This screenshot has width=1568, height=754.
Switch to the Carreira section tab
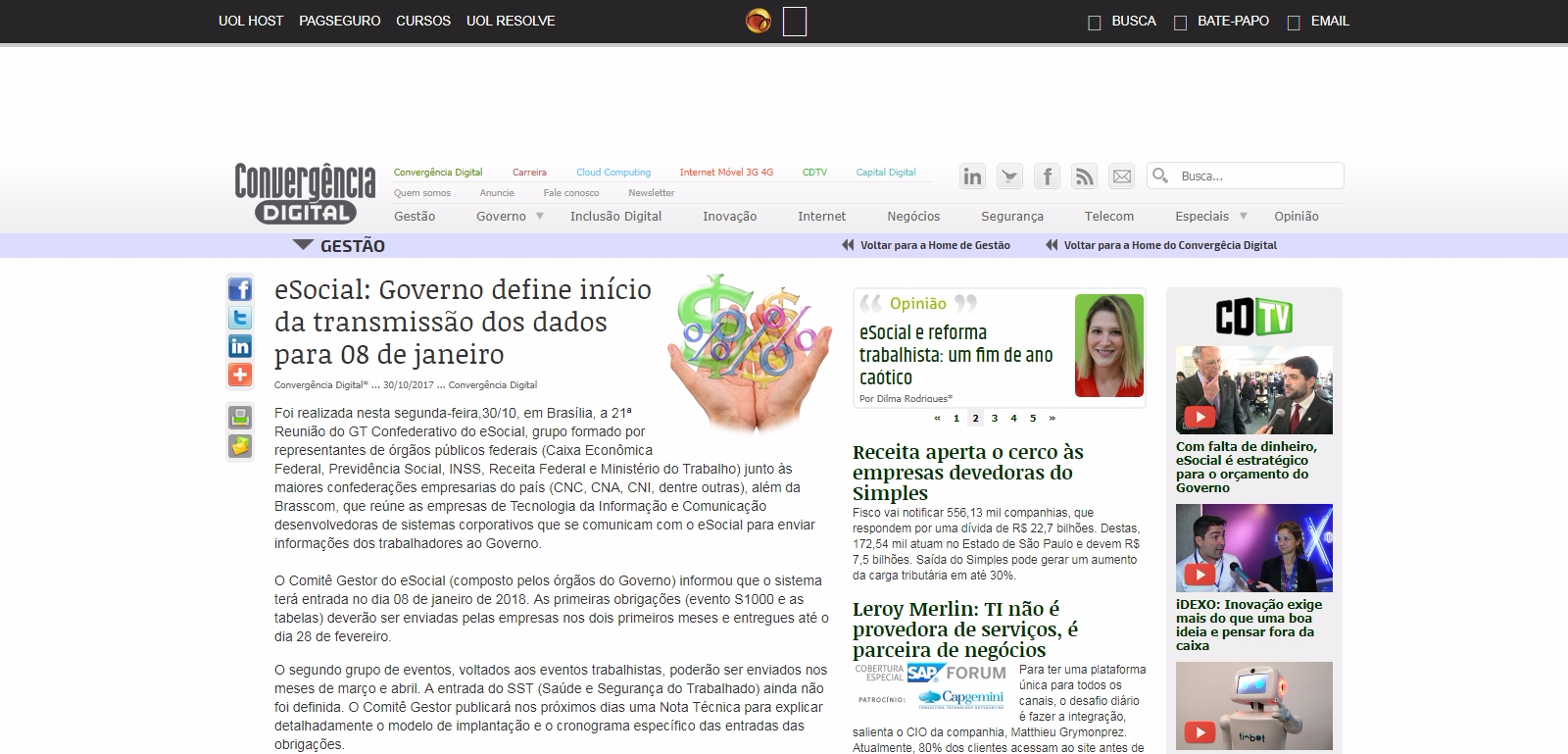tap(529, 172)
